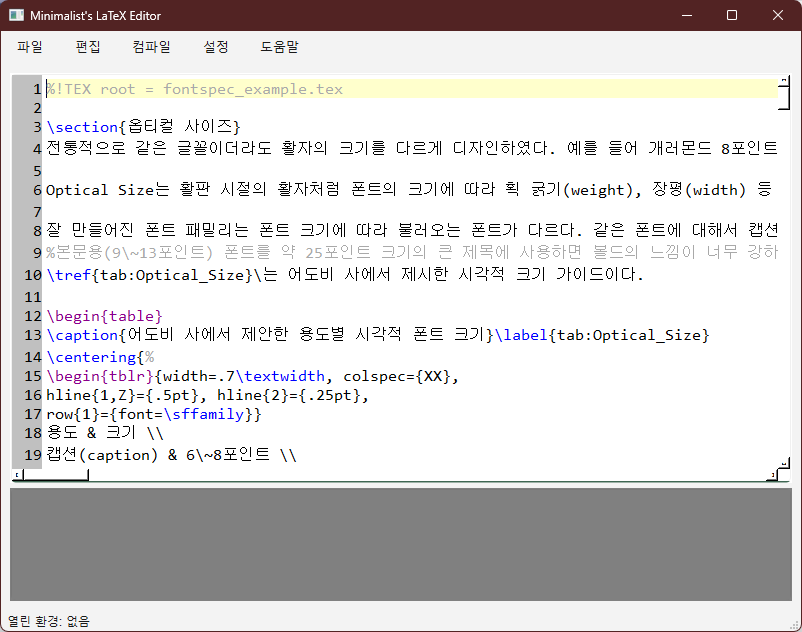Click the \sffamily command on line 17
This screenshot has width=802, height=632.
coord(204,414)
